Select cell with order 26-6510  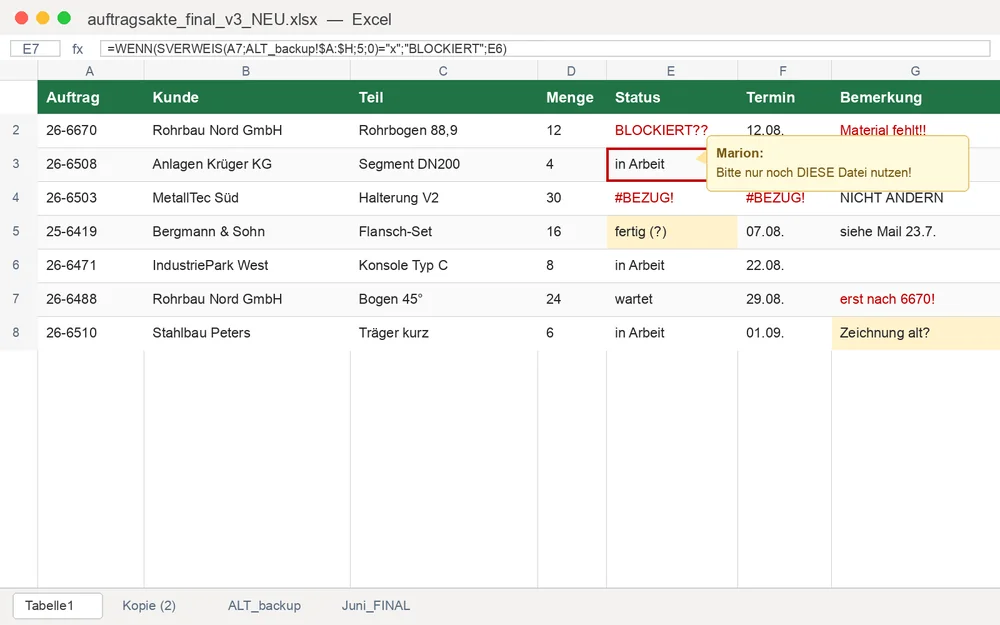point(91,333)
